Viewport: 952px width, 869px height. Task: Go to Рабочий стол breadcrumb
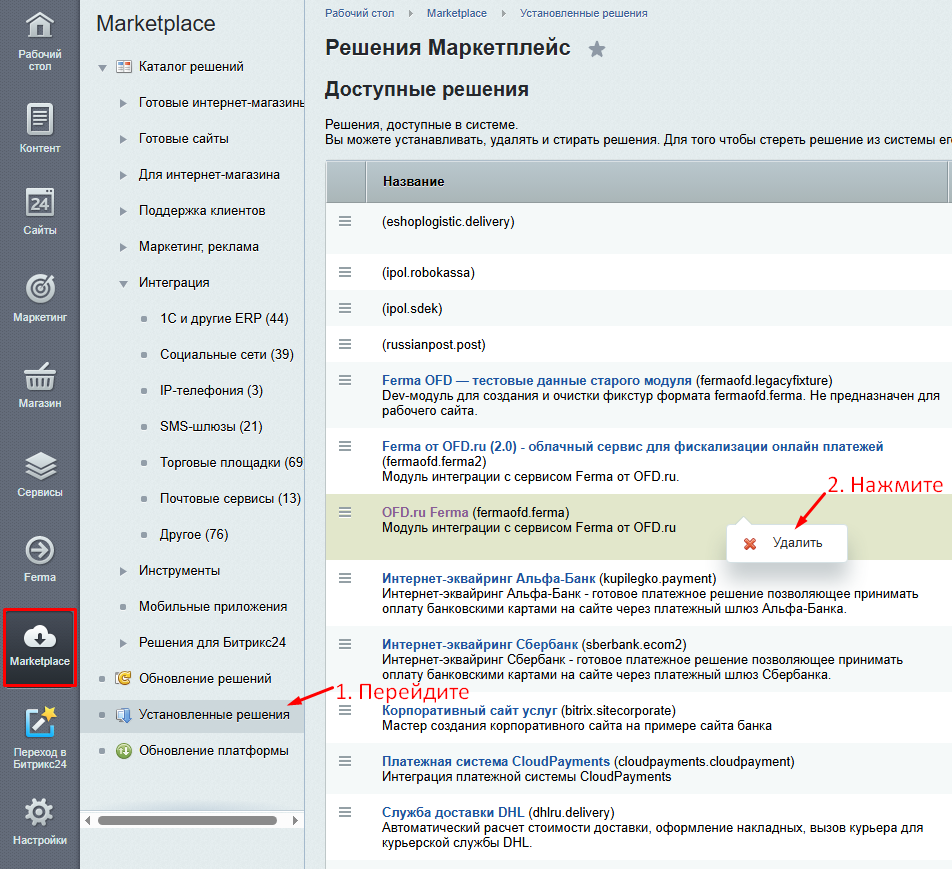(x=359, y=13)
